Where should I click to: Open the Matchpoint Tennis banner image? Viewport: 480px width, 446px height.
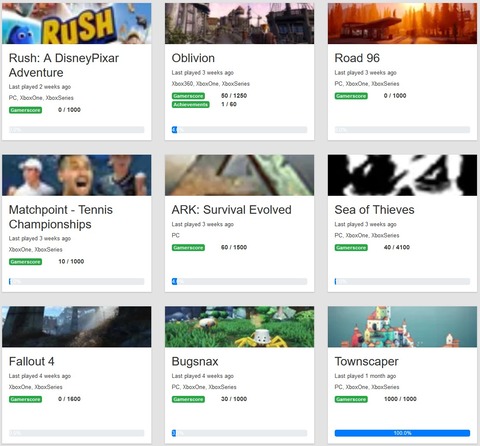[x=77, y=175]
